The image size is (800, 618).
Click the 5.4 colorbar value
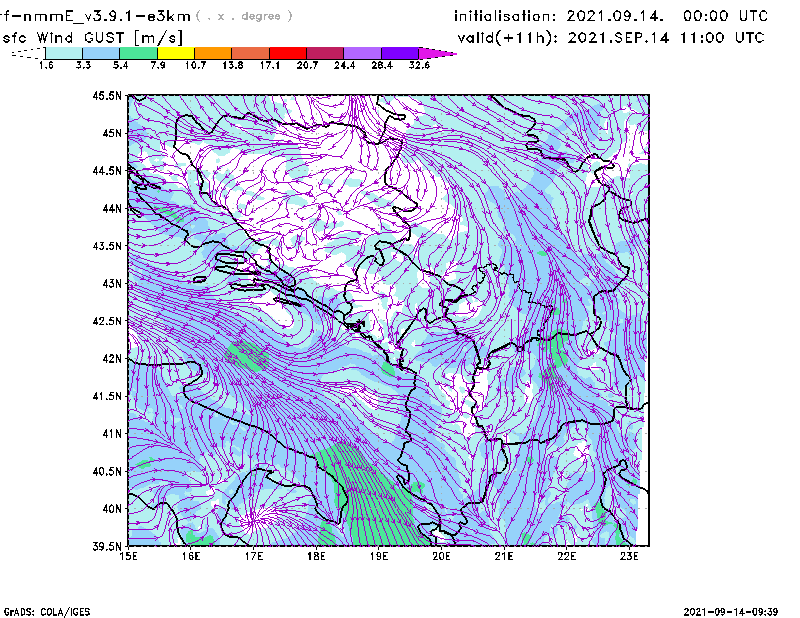(x=120, y=65)
